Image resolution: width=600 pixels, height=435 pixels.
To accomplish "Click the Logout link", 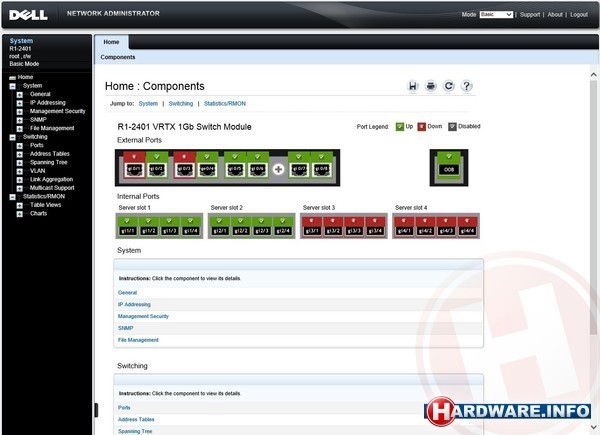I will tap(579, 15).
